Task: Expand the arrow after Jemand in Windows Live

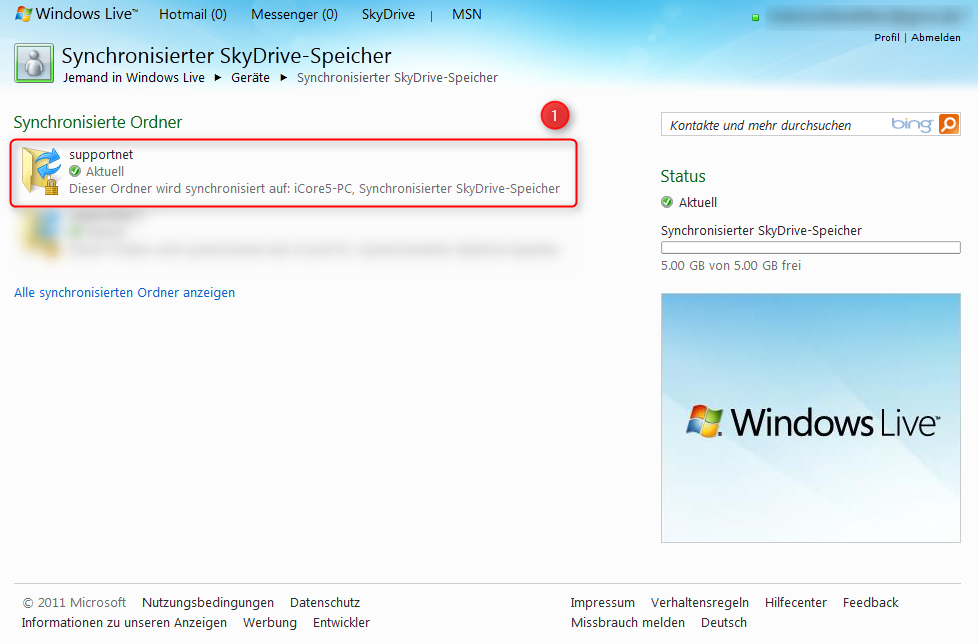Action: pos(218,77)
